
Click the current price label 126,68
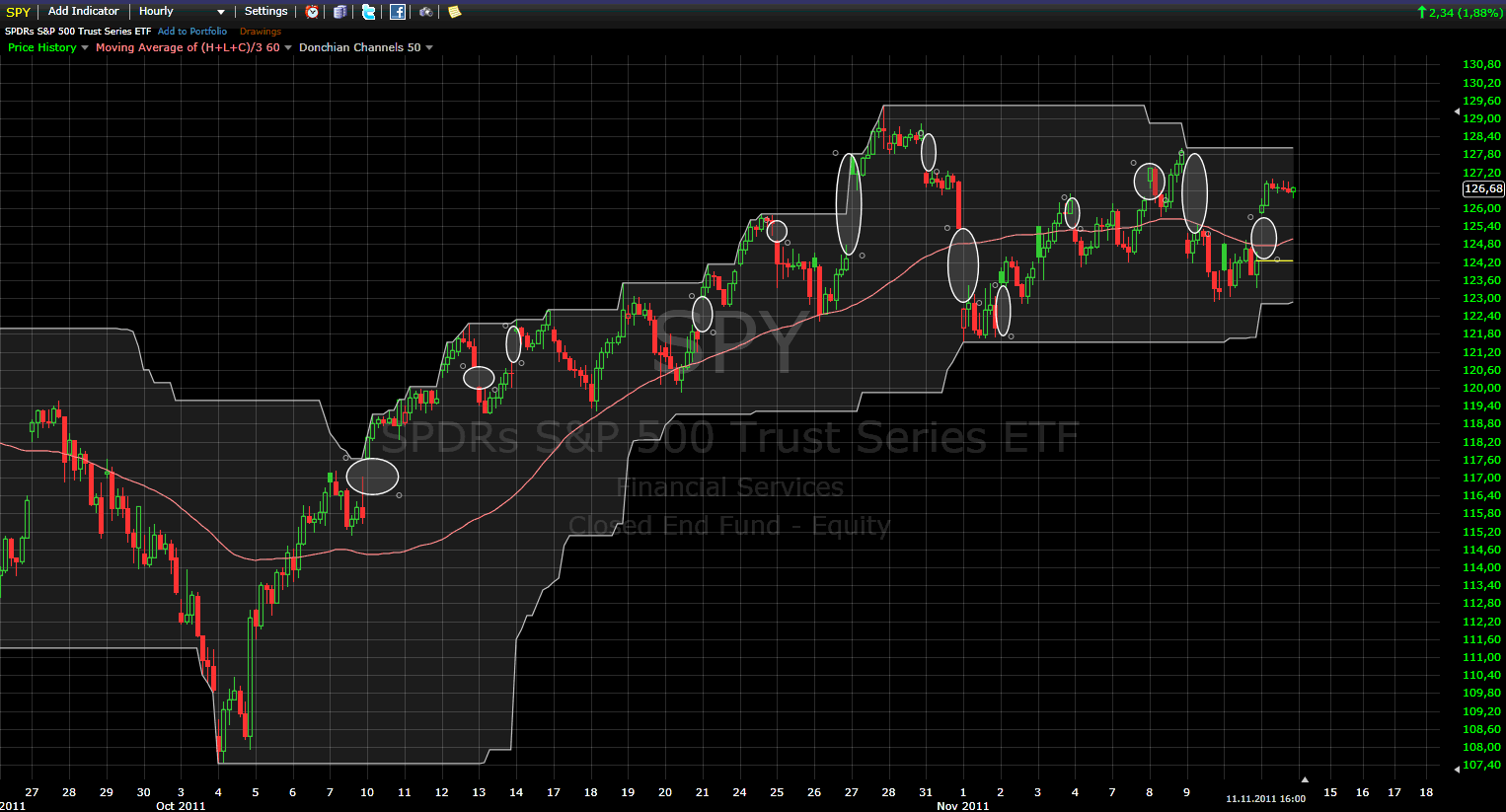1482,188
